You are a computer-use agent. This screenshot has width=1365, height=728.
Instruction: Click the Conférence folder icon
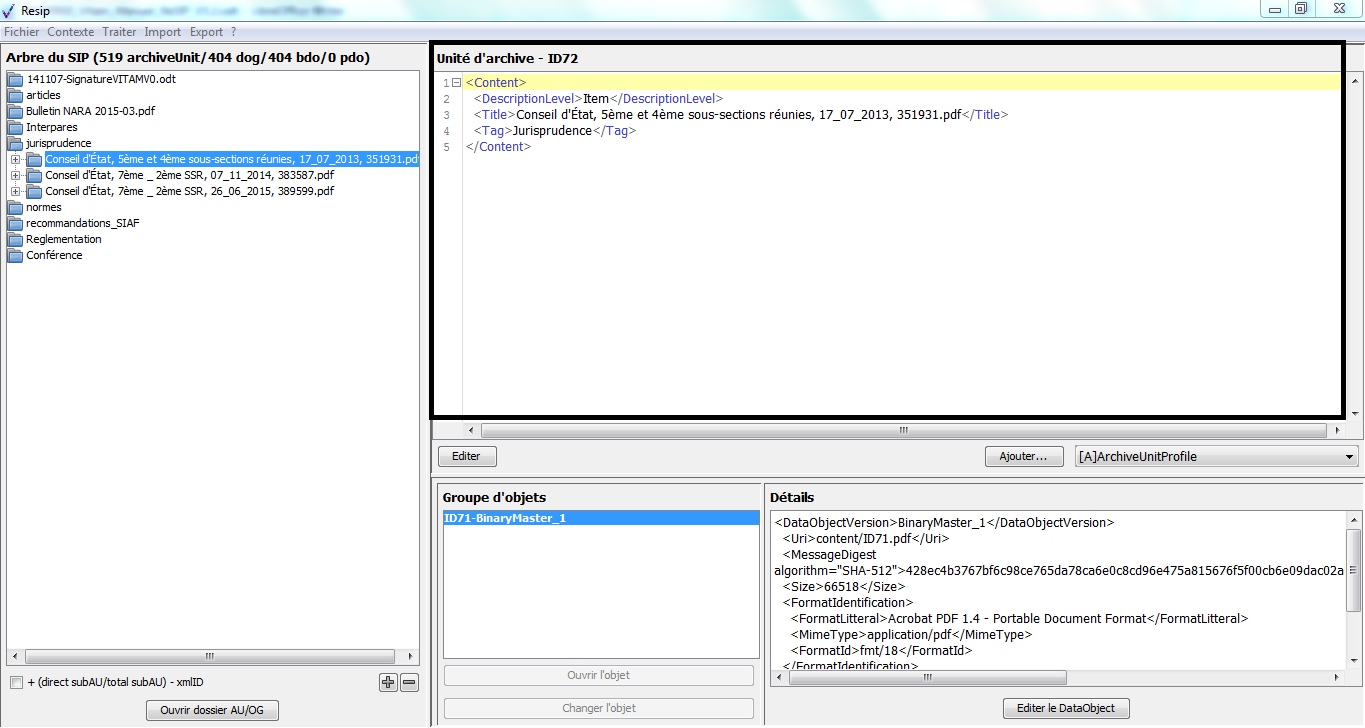pos(15,256)
